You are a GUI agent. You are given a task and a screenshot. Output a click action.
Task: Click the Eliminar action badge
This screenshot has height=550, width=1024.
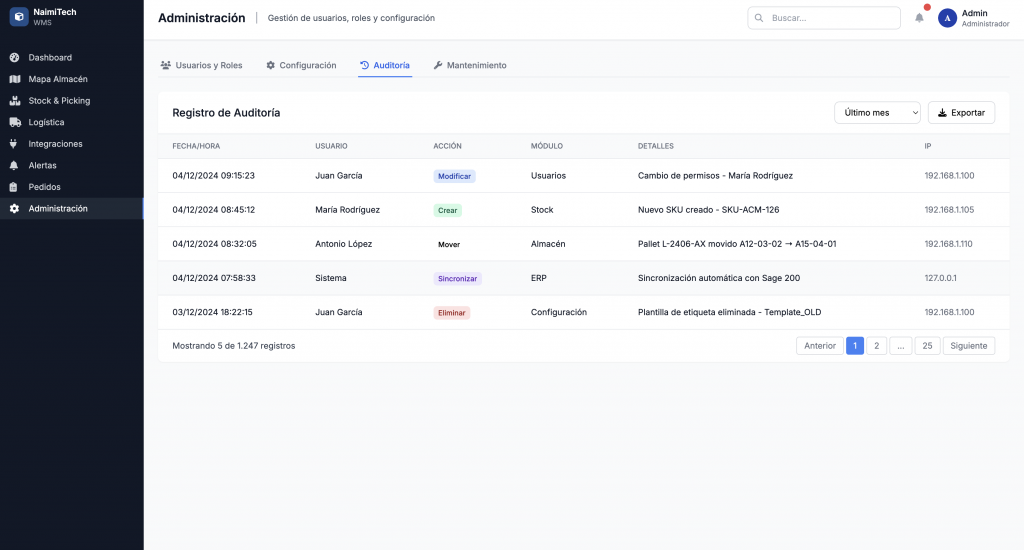point(451,312)
